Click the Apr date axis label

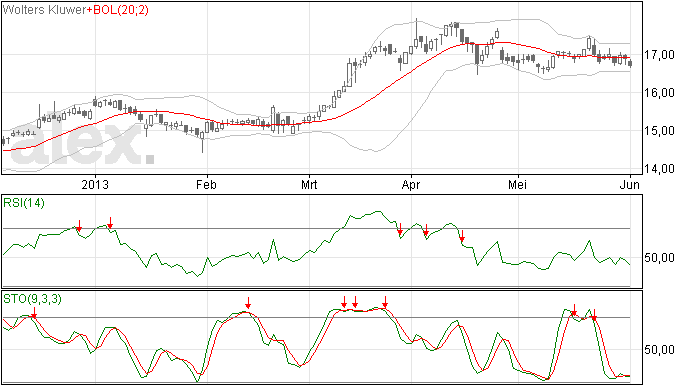pyautogui.click(x=411, y=184)
